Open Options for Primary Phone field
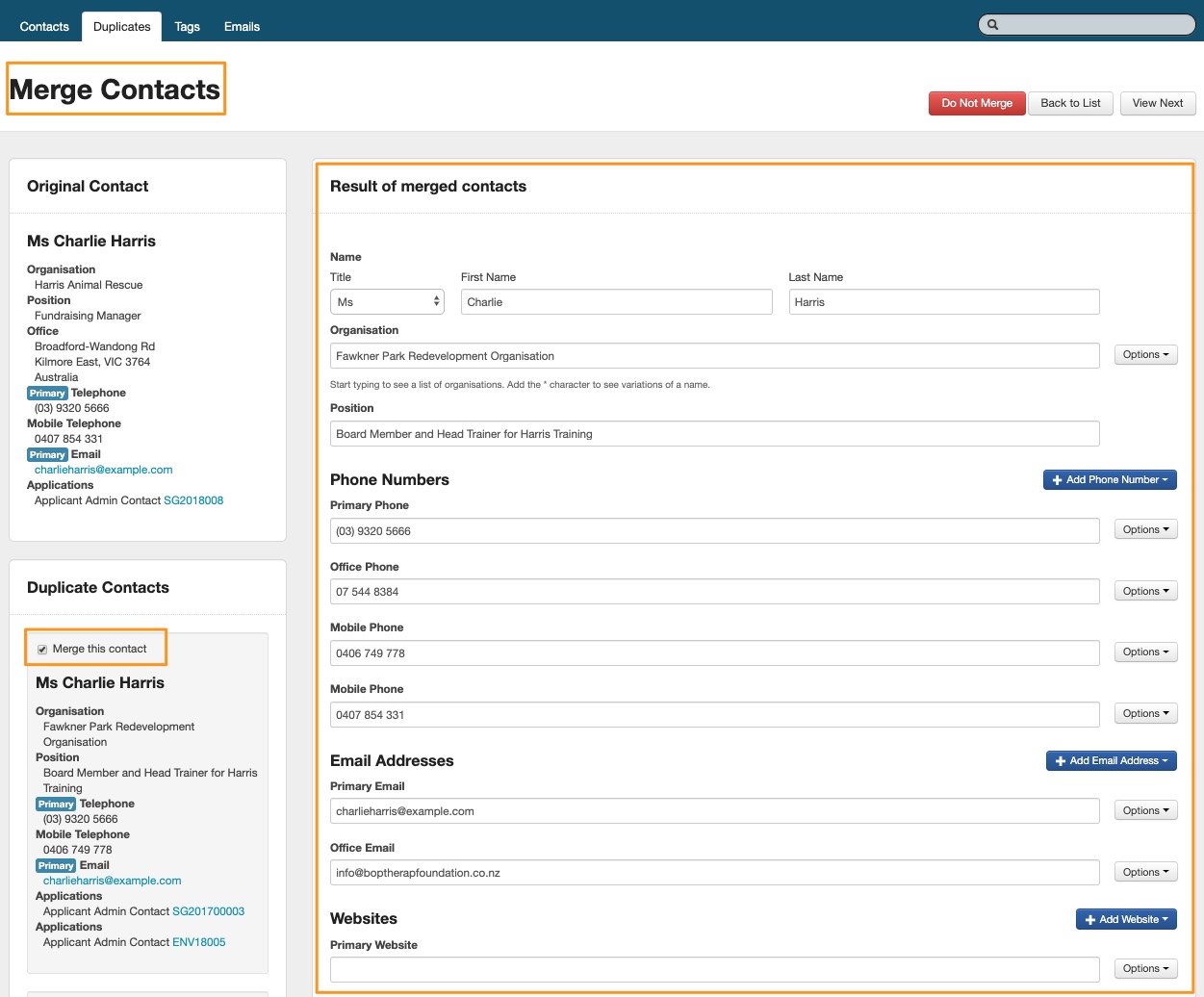 [1145, 530]
